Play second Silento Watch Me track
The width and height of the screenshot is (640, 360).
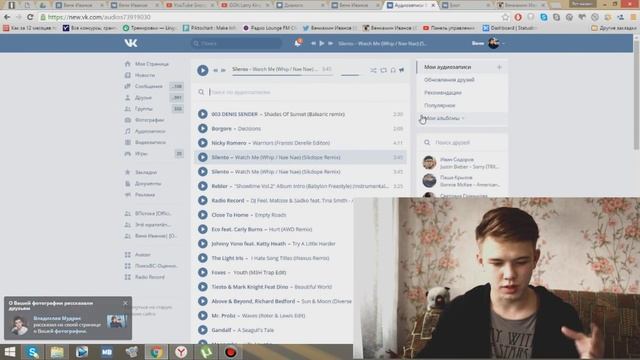coord(202,172)
